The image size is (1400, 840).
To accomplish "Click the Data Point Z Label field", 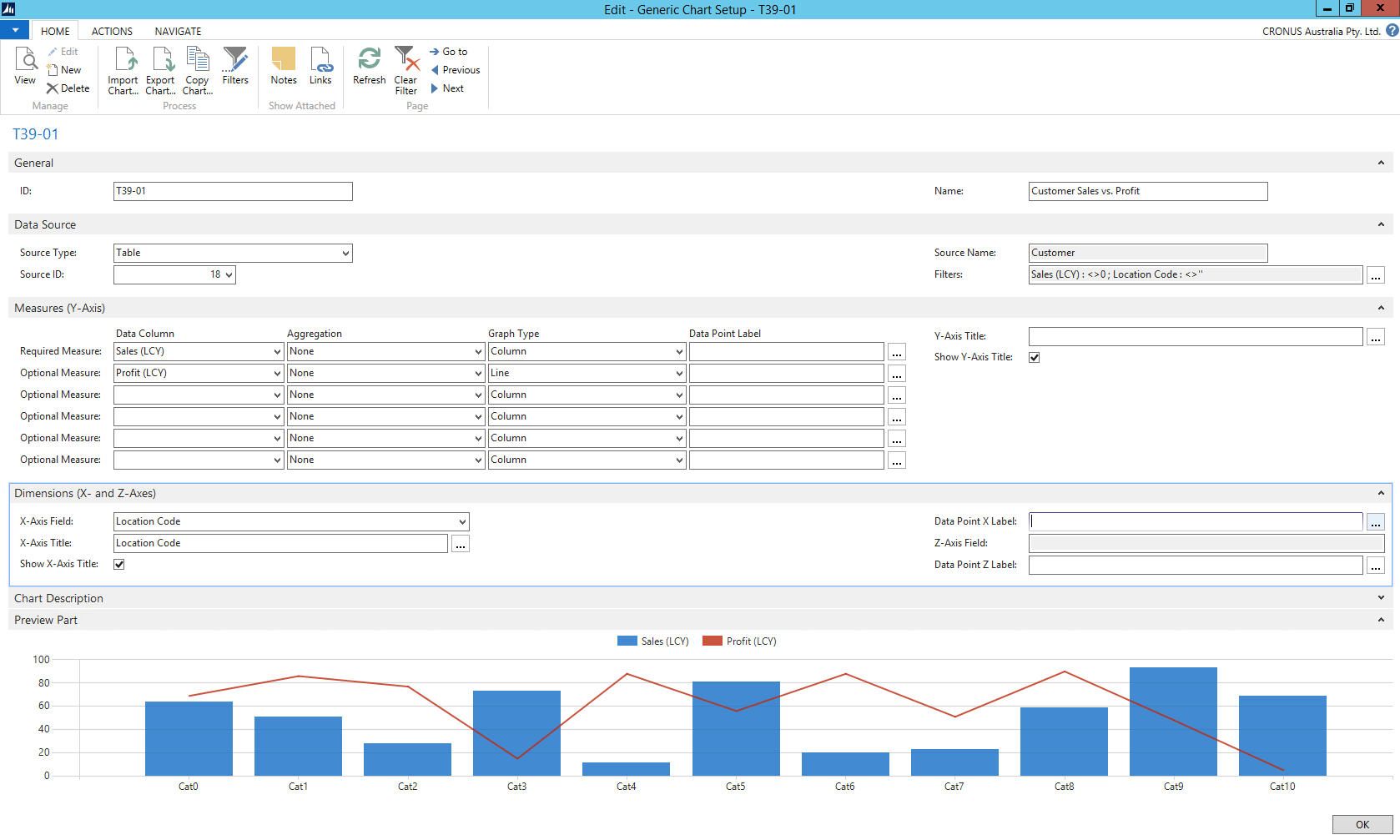I will (x=1196, y=565).
